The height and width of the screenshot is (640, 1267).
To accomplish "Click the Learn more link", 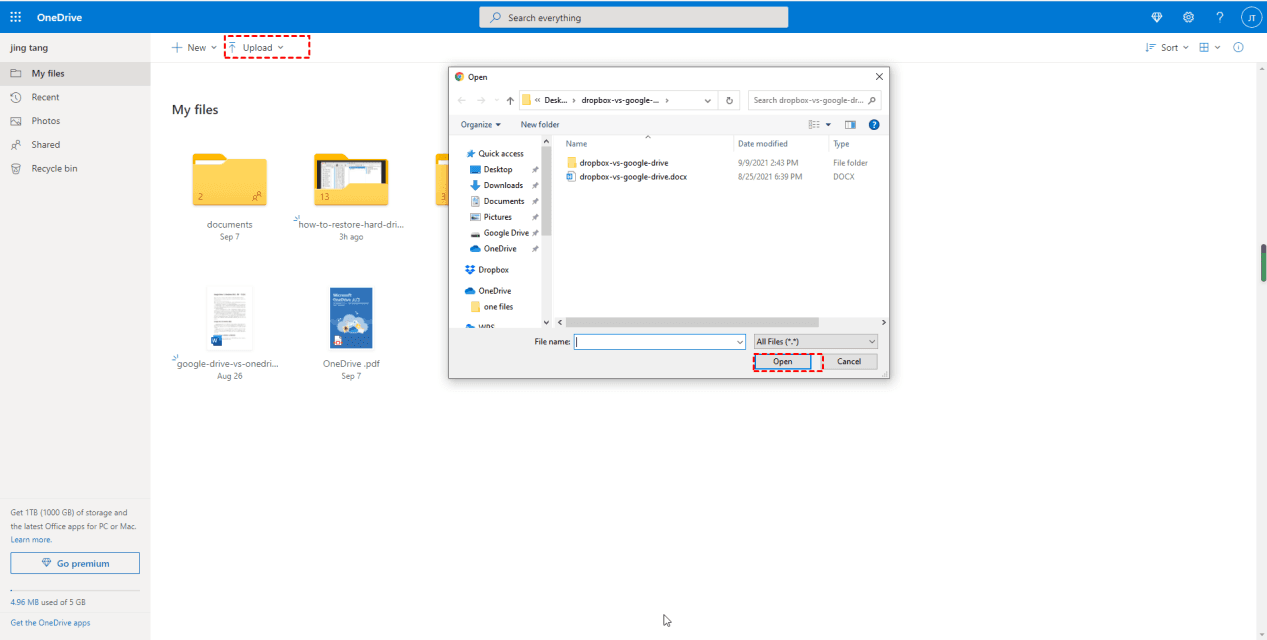I will [x=31, y=539].
